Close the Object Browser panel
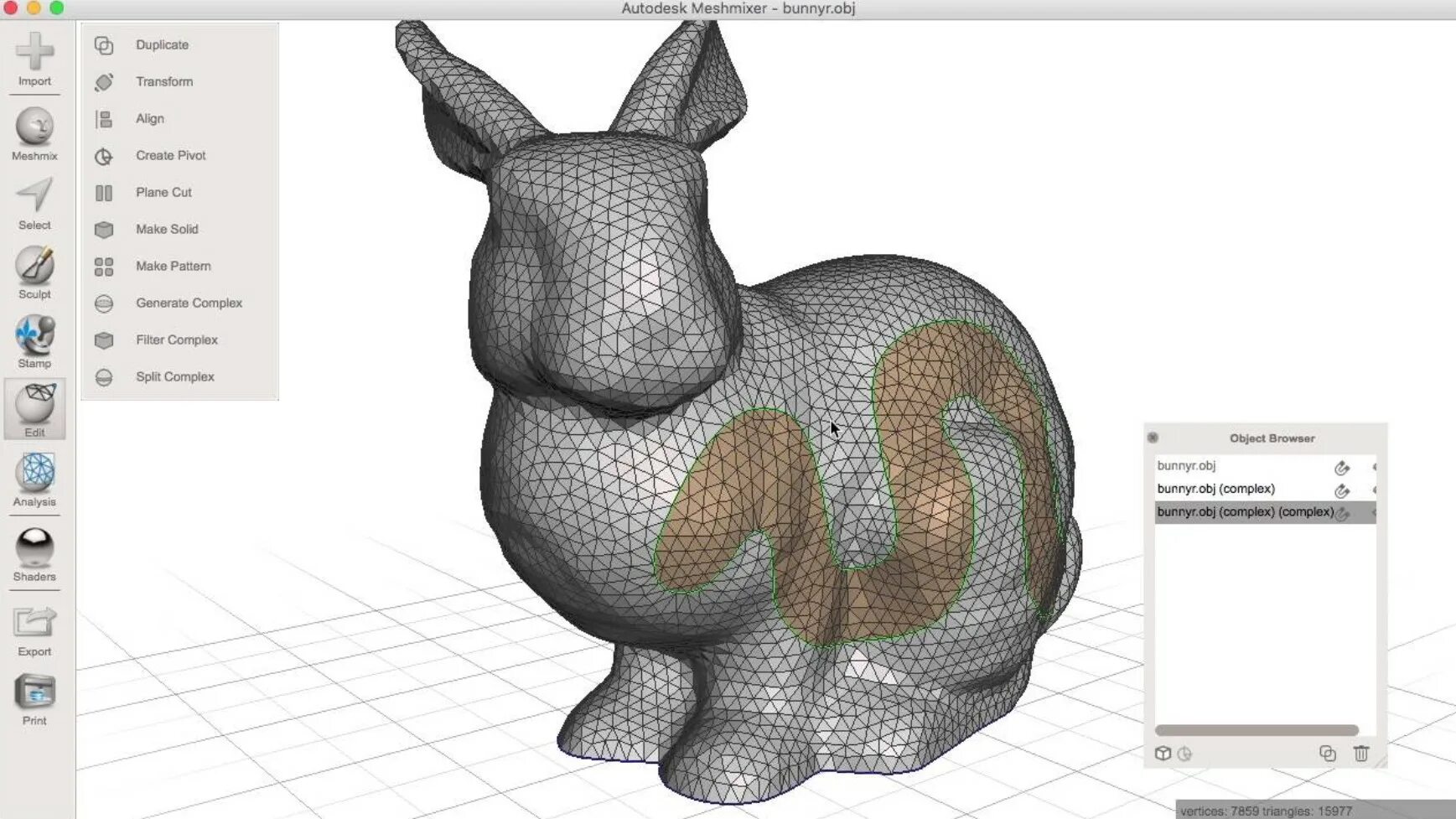 click(1153, 438)
